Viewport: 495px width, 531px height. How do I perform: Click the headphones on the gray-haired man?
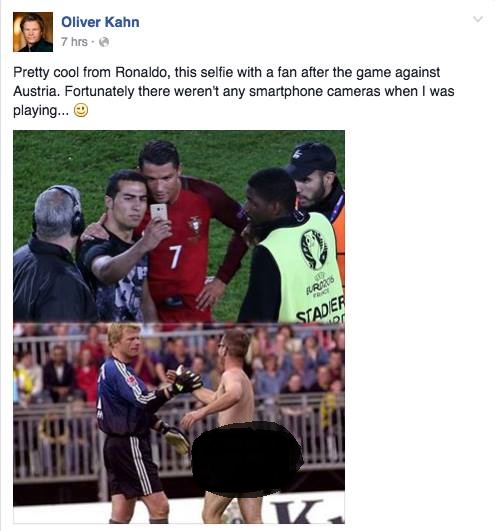[x=73, y=211]
